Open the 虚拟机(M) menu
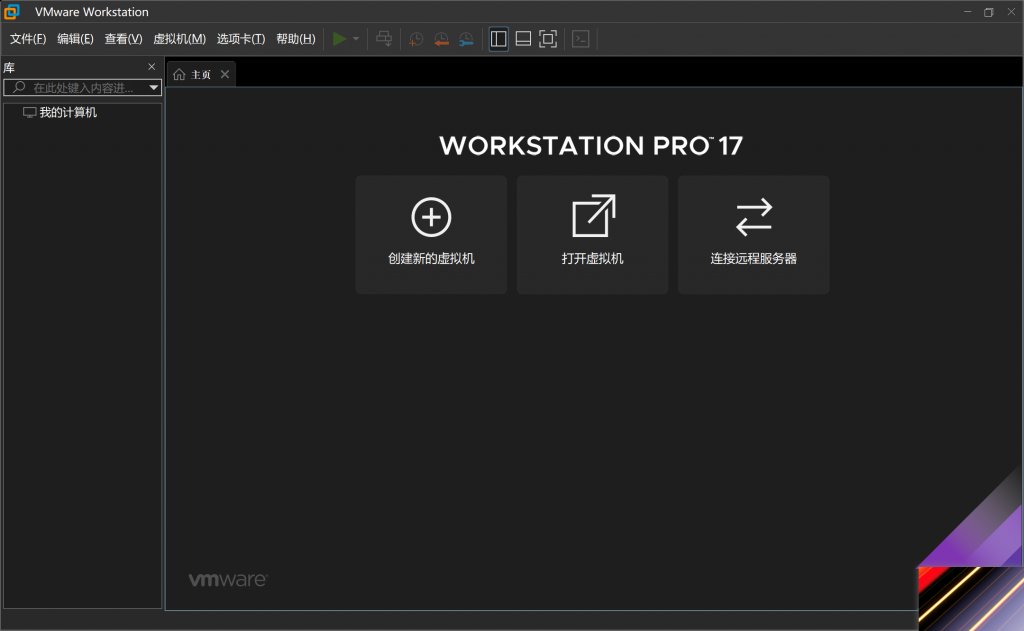1024x631 pixels. point(180,39)
